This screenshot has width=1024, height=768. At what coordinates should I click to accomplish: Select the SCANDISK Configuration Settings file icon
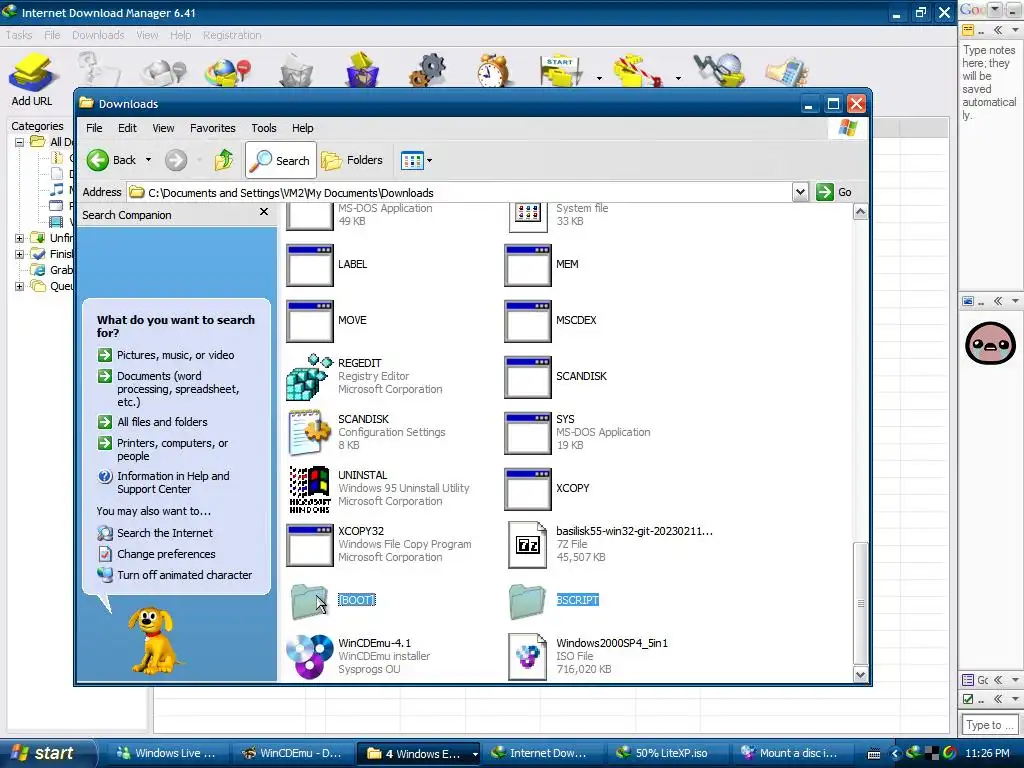pos(309,432)
